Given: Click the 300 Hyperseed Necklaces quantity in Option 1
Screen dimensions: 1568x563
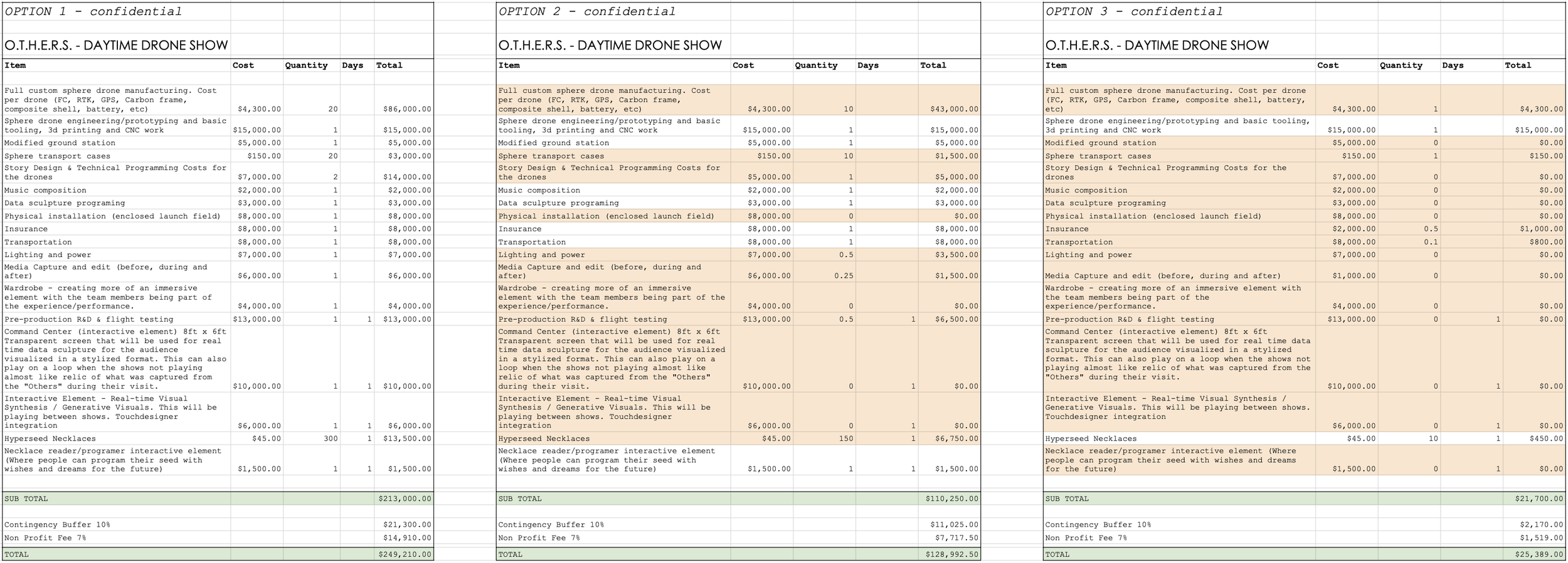Looking at the screenshot, I should [331, 439].
